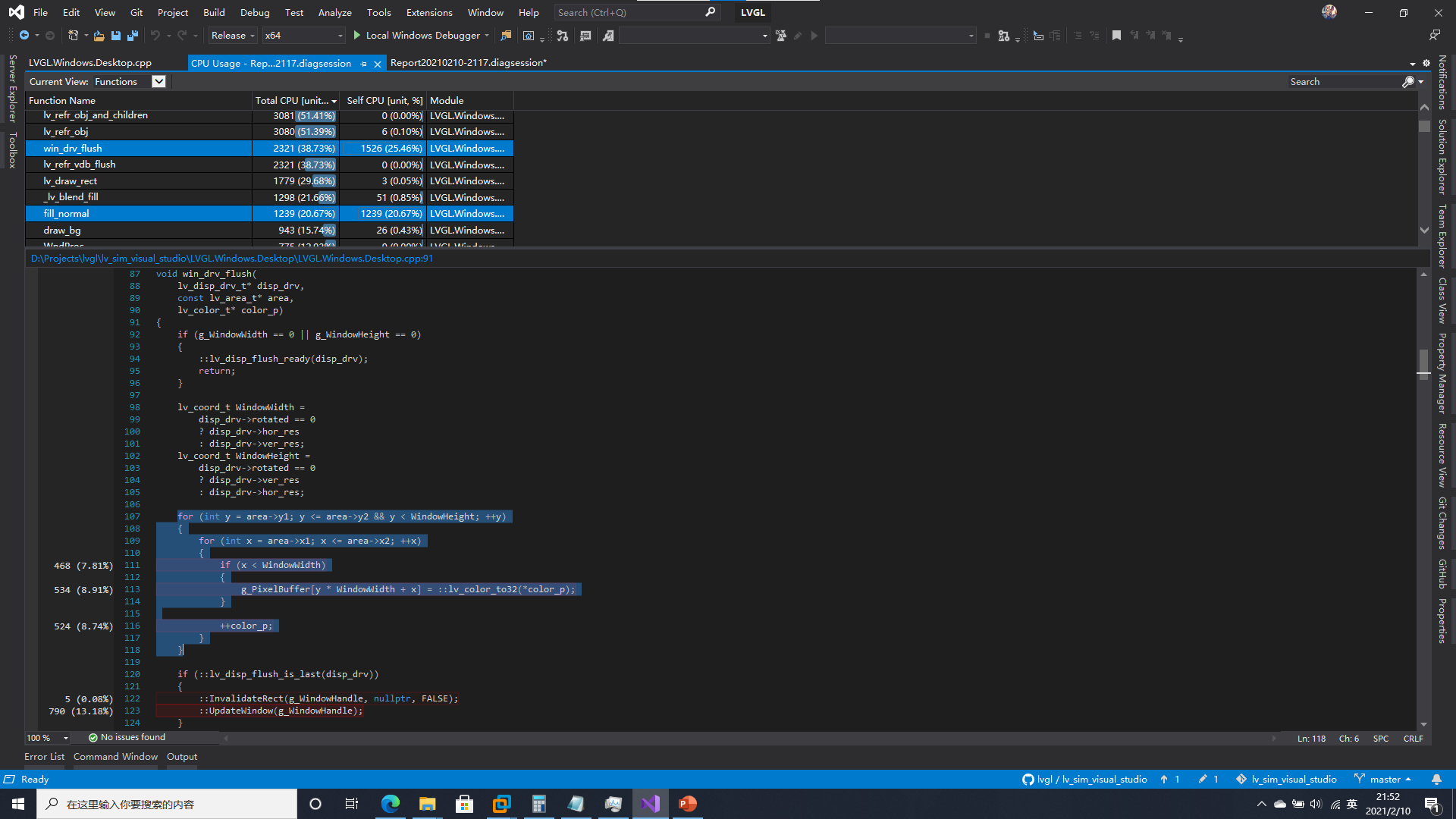Click the feedback pencil icon in the toolbar
The image size is (1456, 819).
[x=797, y=35]
